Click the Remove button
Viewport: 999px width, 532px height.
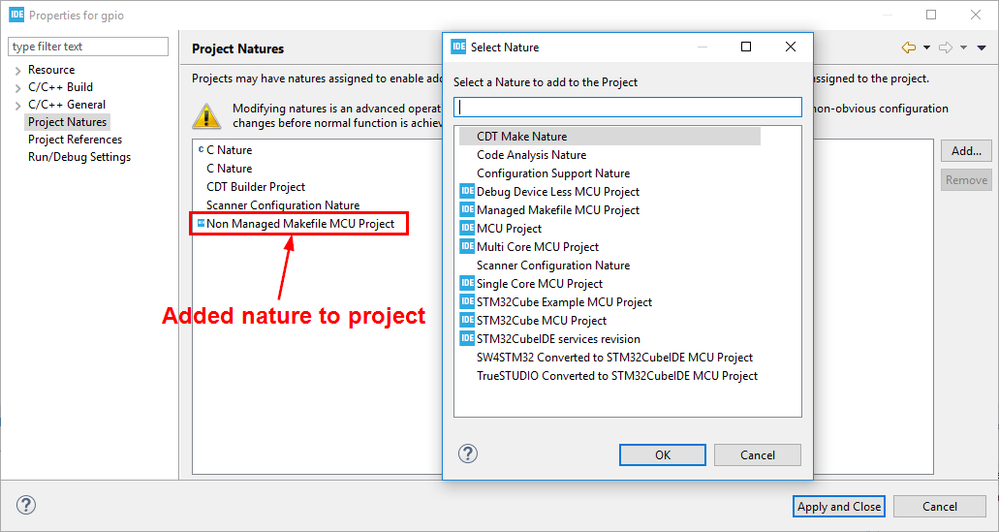coord(966,180)
